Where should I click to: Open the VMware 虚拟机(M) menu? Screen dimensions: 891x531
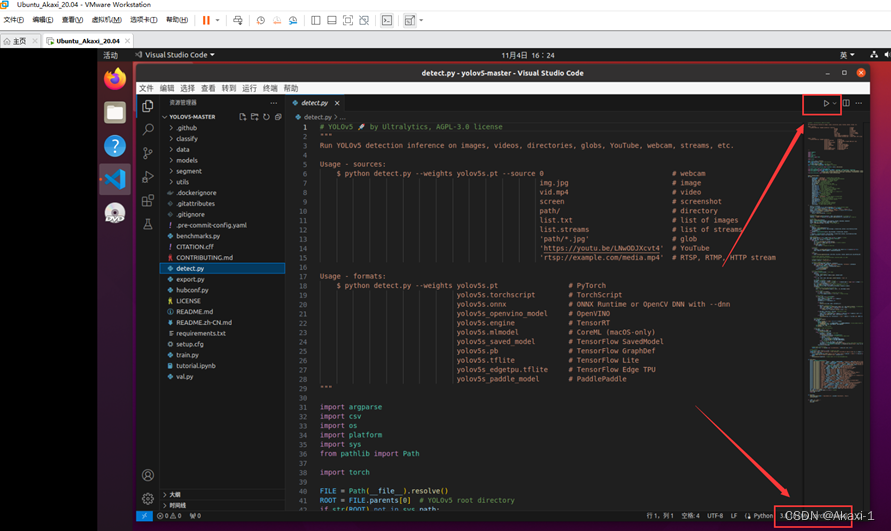coord(106,20)
